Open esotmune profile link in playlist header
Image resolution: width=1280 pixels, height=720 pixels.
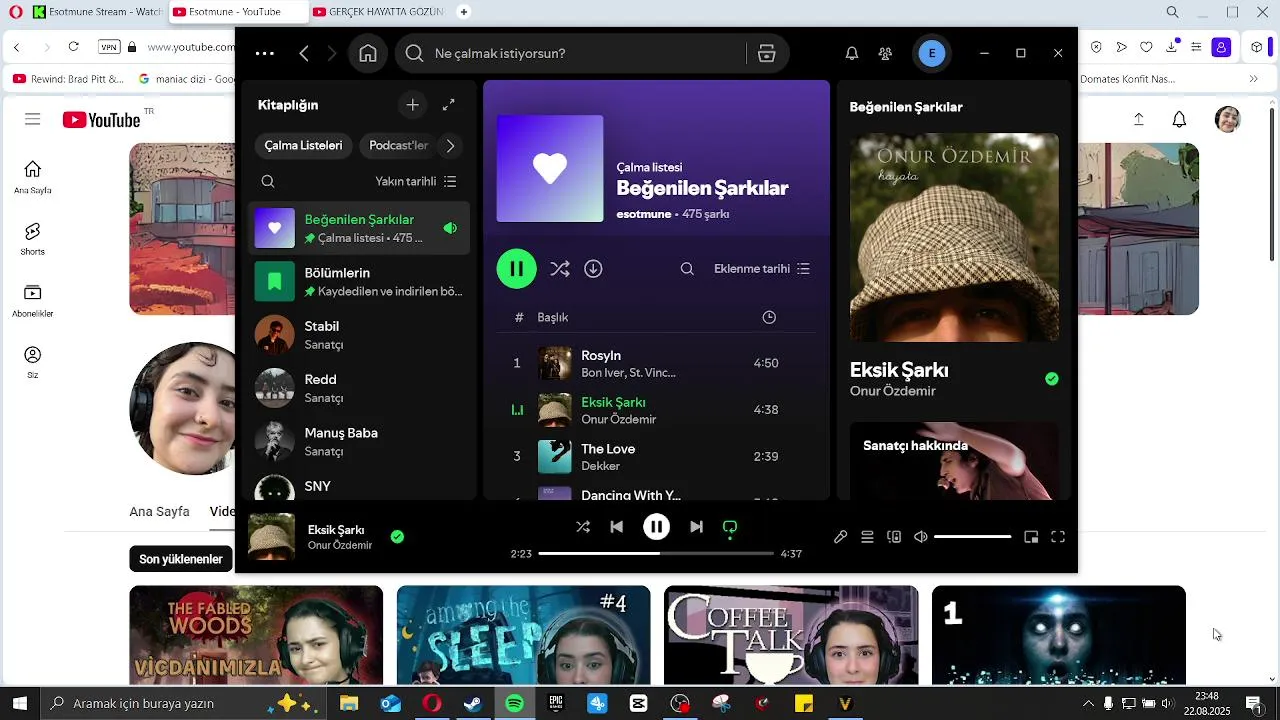pyautogui.click(x=644, y=214)
